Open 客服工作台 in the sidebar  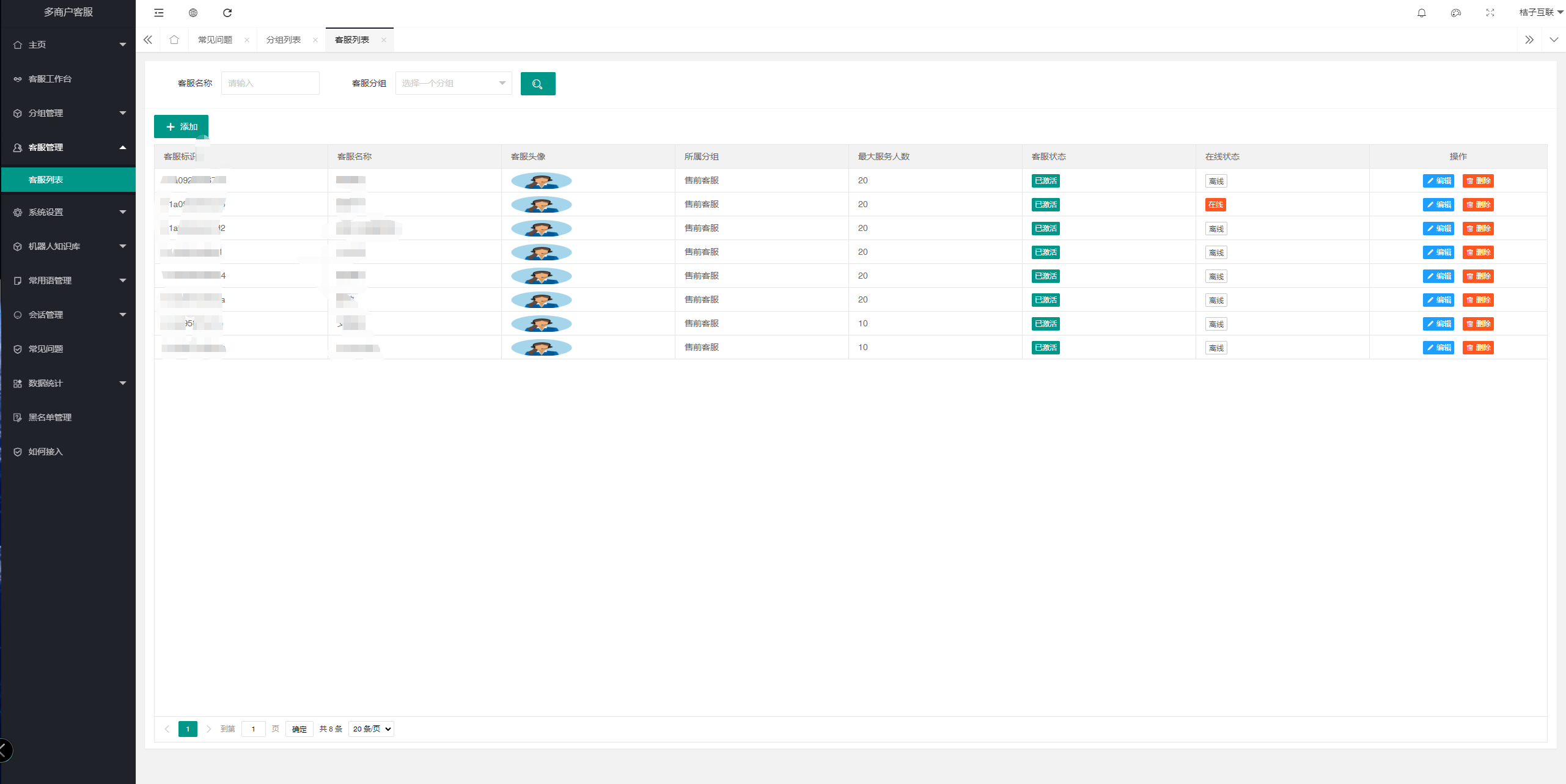point(50,79)
